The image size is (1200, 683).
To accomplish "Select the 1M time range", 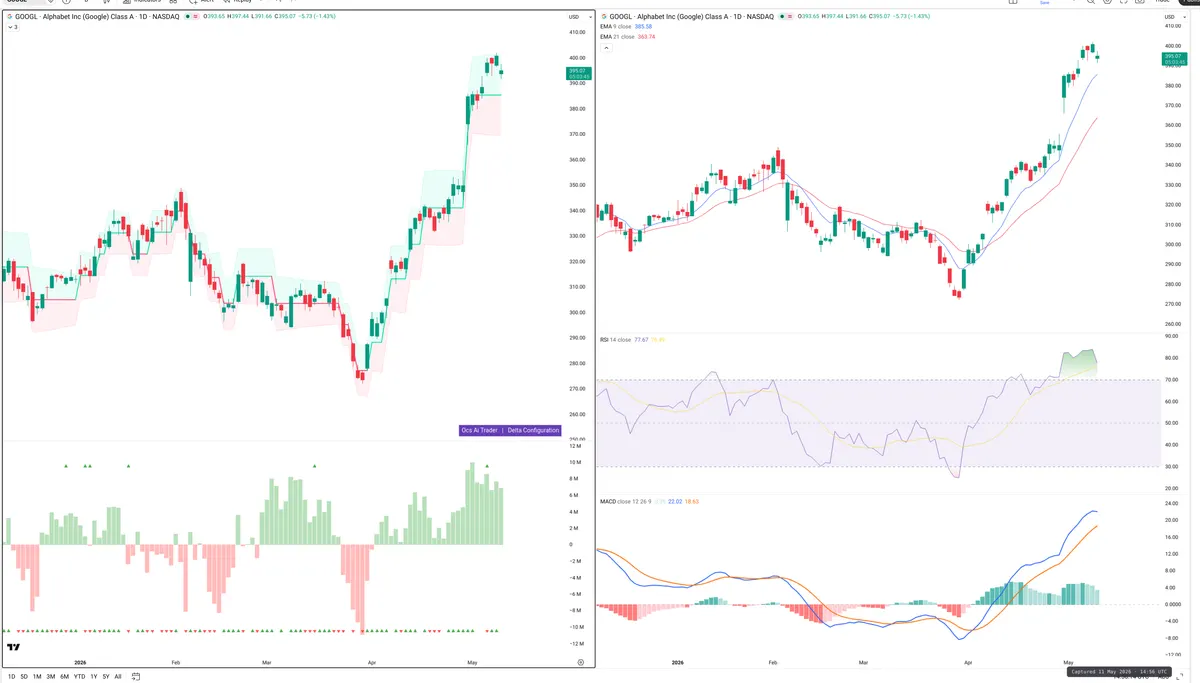I will pos(37,677).
